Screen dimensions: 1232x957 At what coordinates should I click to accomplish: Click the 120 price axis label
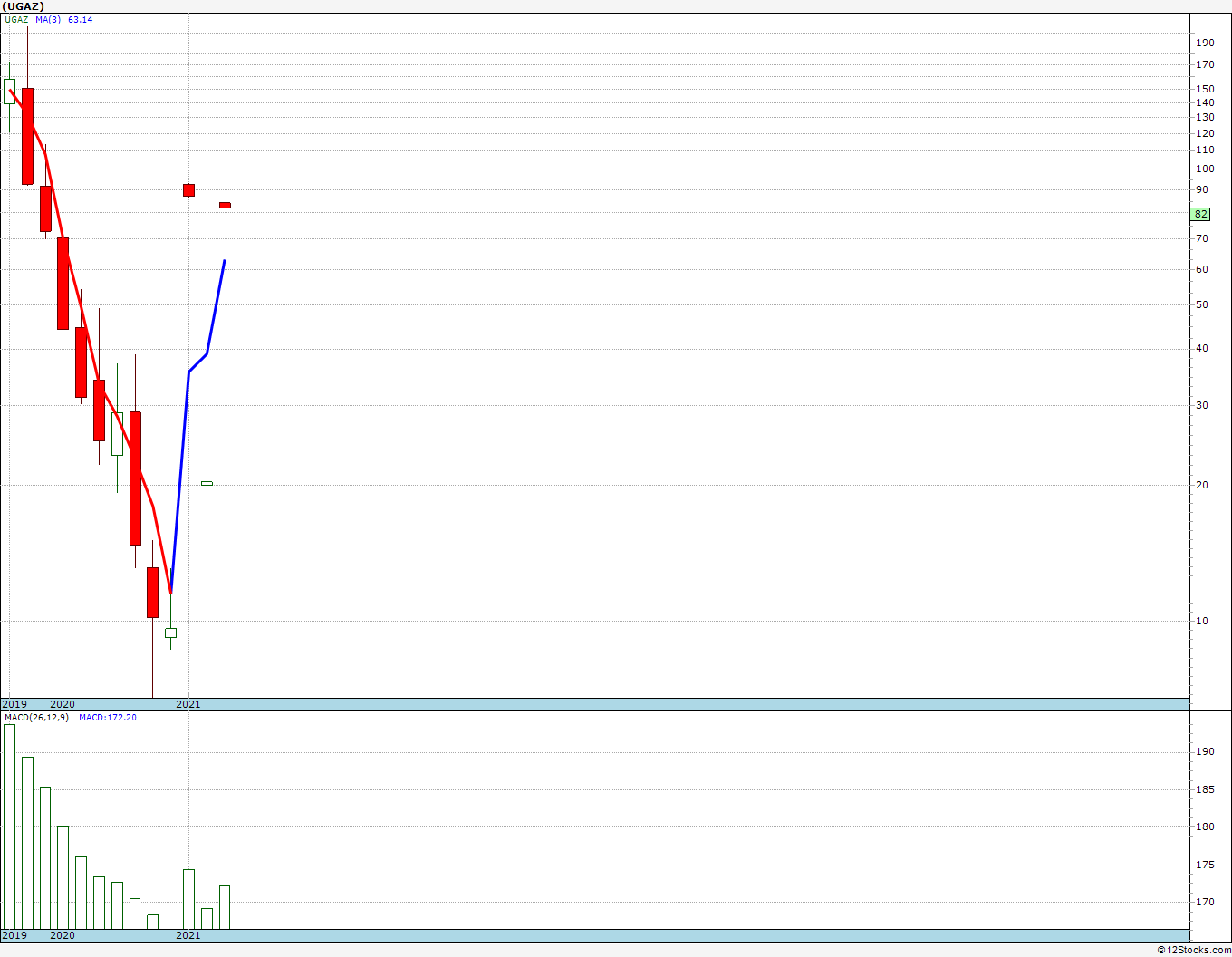[x=1205, y=133]
